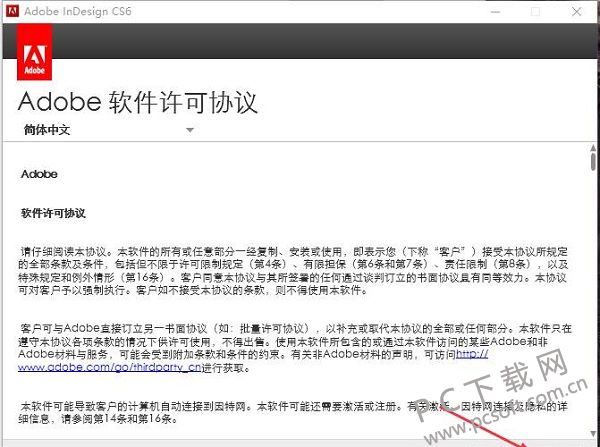Close the Adobe InDesign CS6 installer
The width and height of the screenshot is (600, 447).
pyautogui.click(x=577, y=11)
